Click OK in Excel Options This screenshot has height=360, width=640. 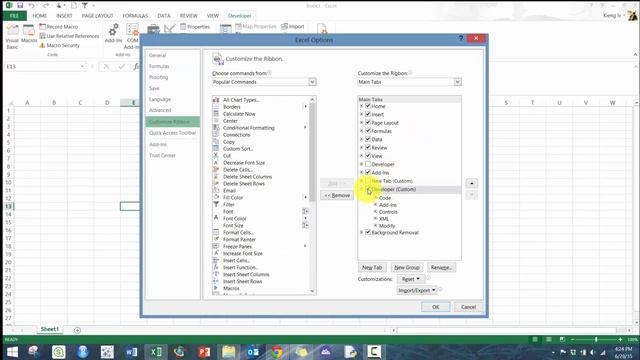pos(436,307)
